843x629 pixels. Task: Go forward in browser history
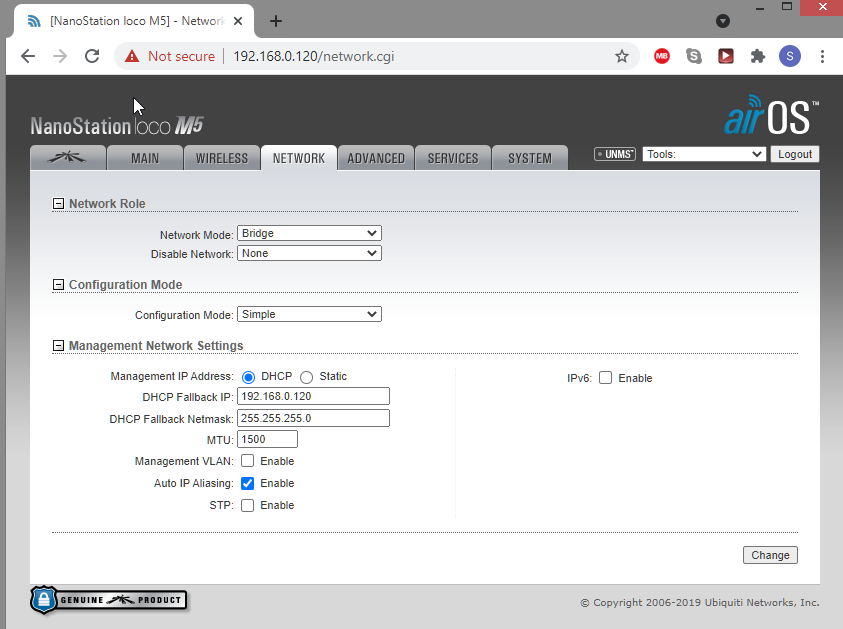pos(60,56)
